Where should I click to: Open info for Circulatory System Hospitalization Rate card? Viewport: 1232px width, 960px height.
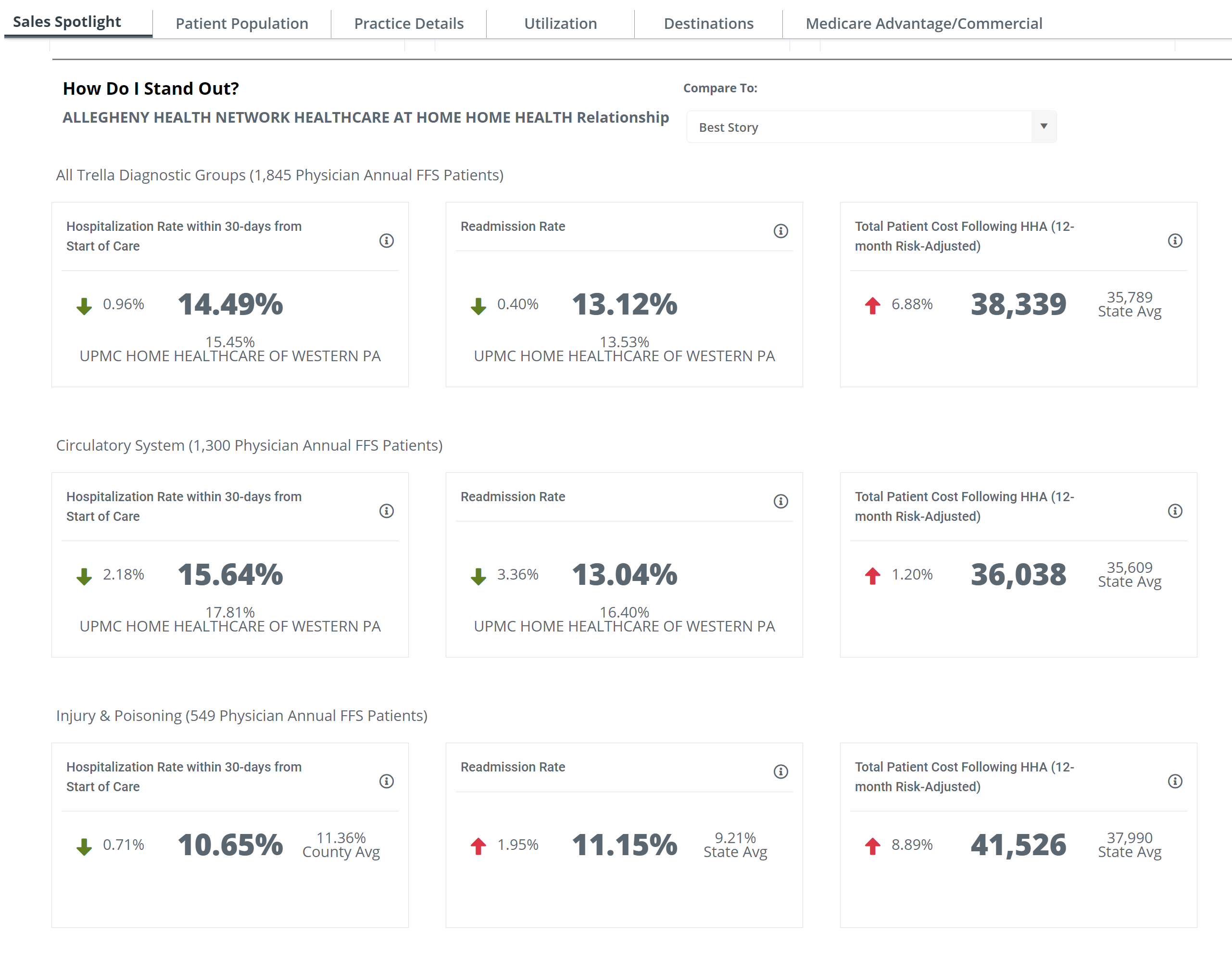[387, 511]
